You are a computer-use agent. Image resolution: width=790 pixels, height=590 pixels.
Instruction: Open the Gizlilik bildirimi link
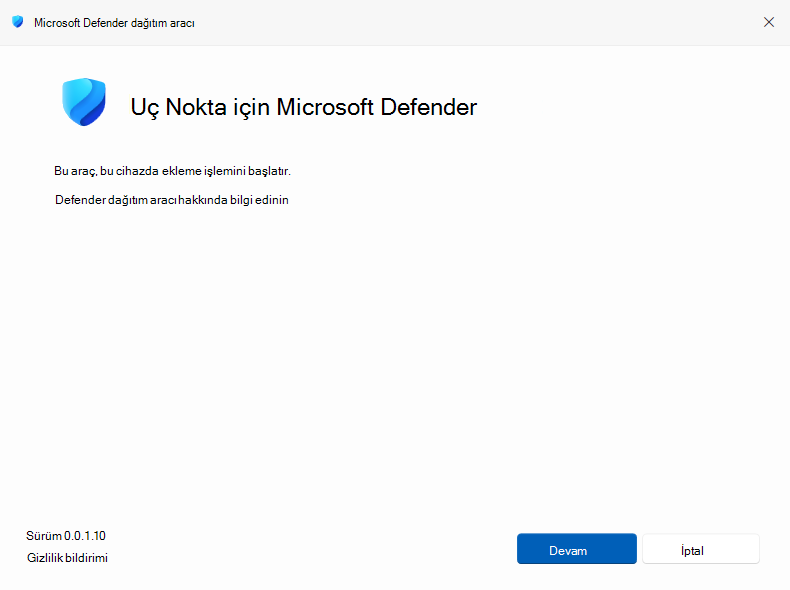point(68,558)
